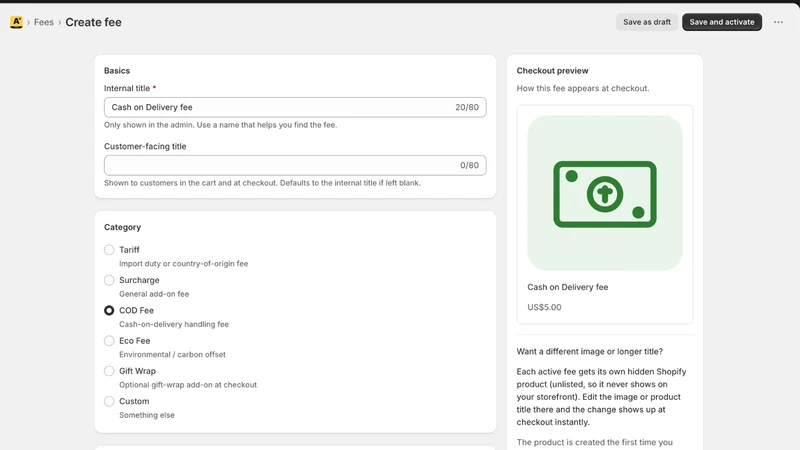Screen dimensions: 800x450
Task: Click 'Optional gift-wrap add-on at checkout' description
Action: 188,385
